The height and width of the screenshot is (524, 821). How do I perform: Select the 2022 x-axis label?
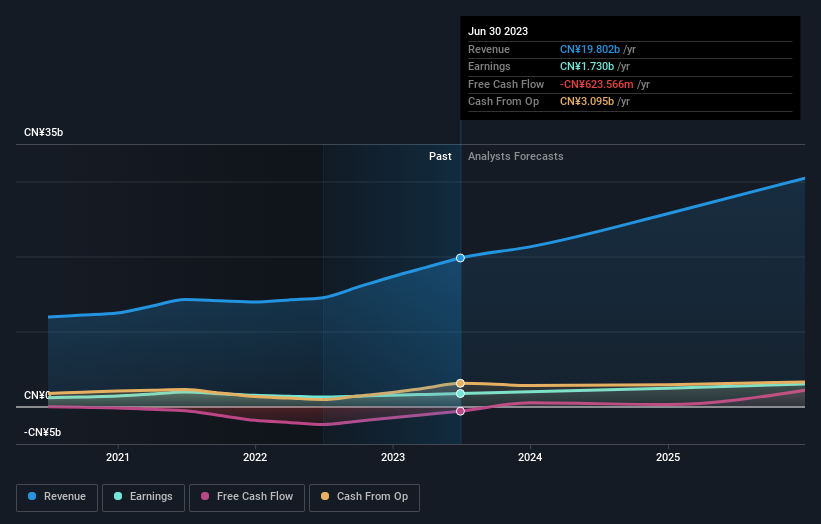point(255,457)
